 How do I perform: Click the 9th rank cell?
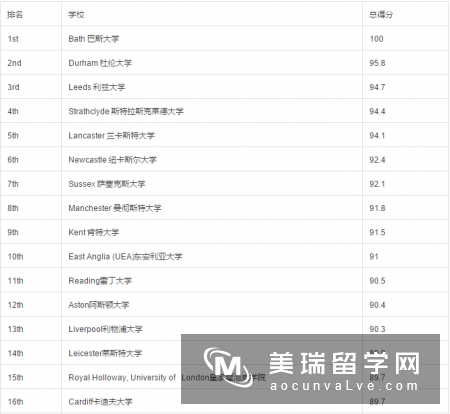(x=31, y=232)
